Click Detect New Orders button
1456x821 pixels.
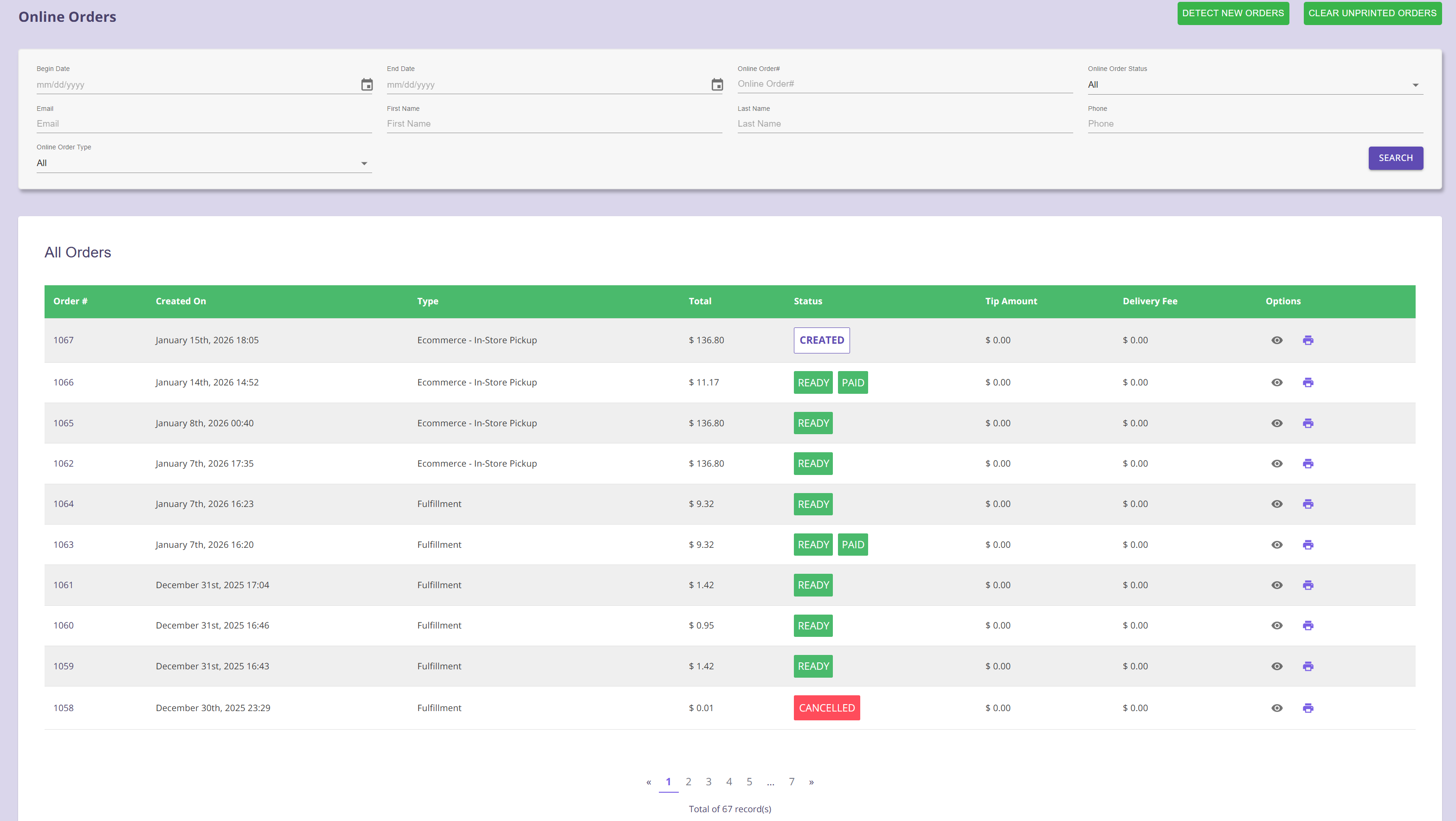tap(1233, 13)
